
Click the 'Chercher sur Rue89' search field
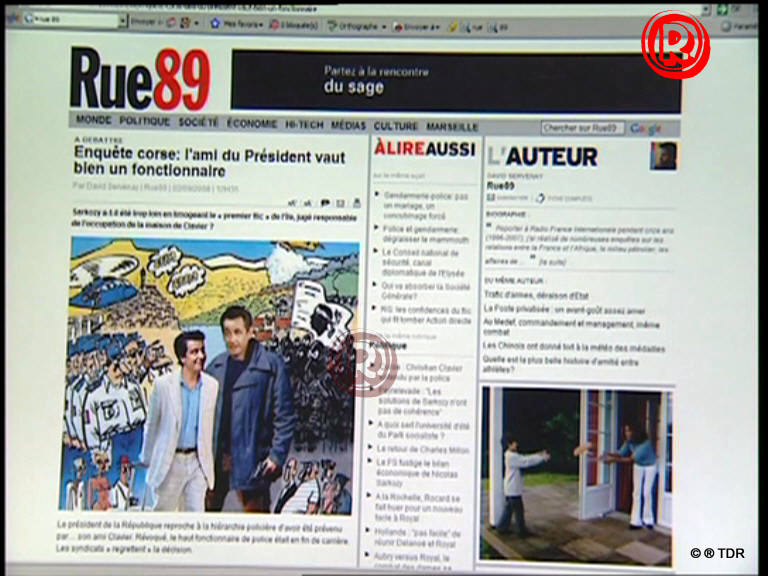pyautogui.click(x=582, y=128)
